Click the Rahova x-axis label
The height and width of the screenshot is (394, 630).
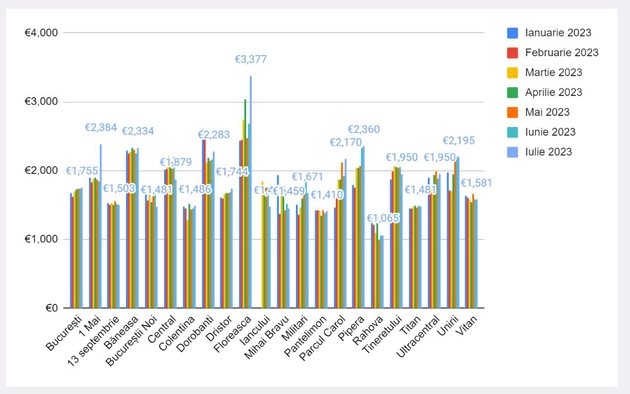368,331
